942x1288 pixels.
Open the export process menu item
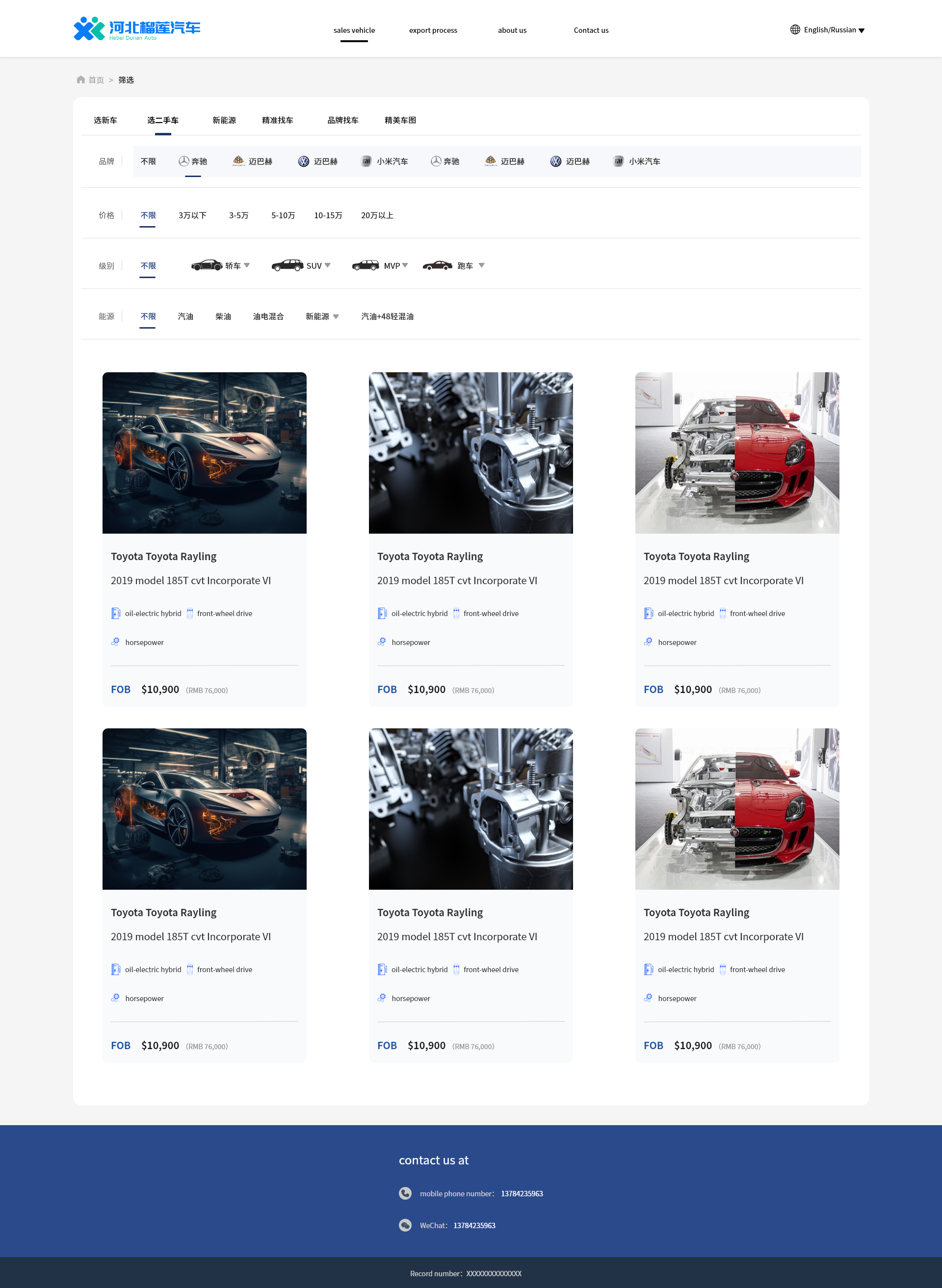[x=433, y=30]
